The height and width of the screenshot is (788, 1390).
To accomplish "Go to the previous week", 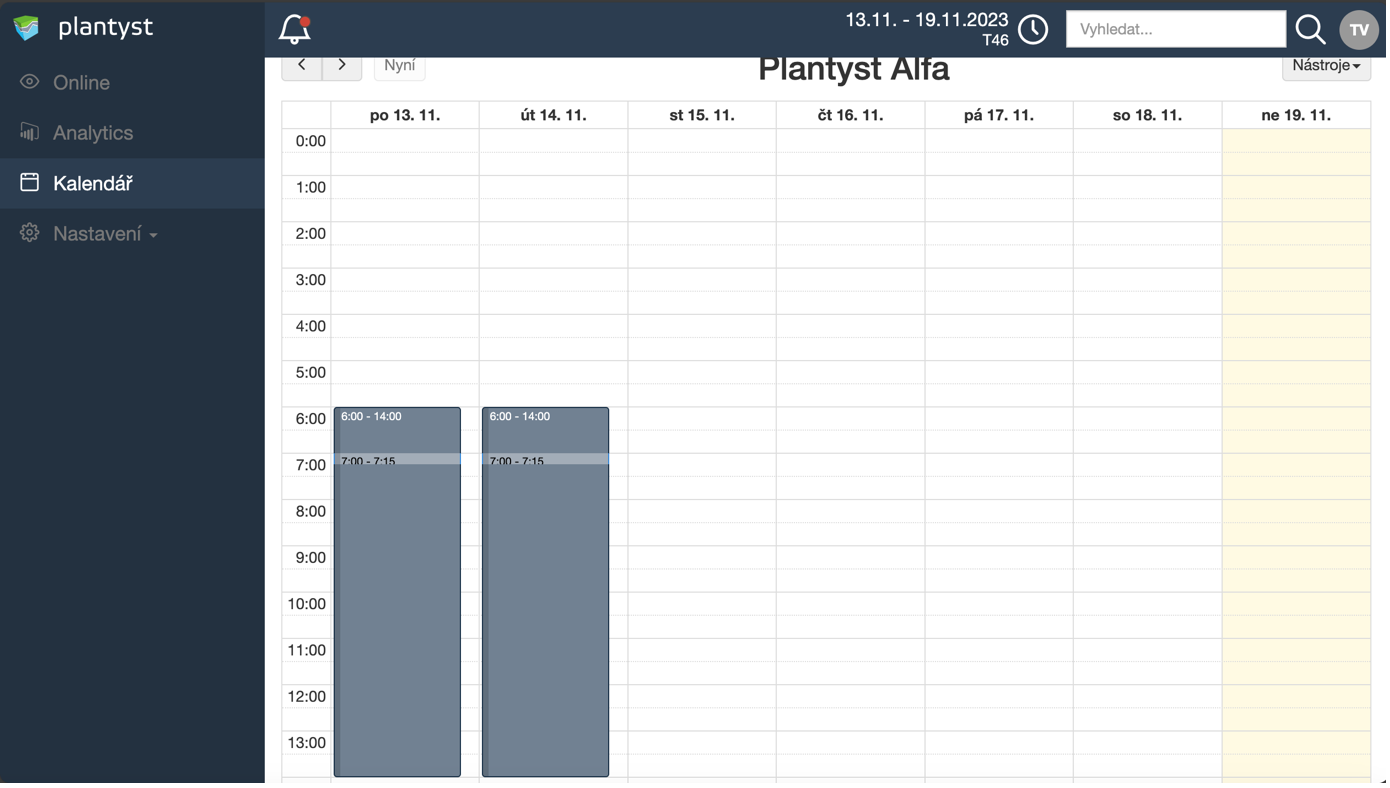I will click(x=302, y=66).
